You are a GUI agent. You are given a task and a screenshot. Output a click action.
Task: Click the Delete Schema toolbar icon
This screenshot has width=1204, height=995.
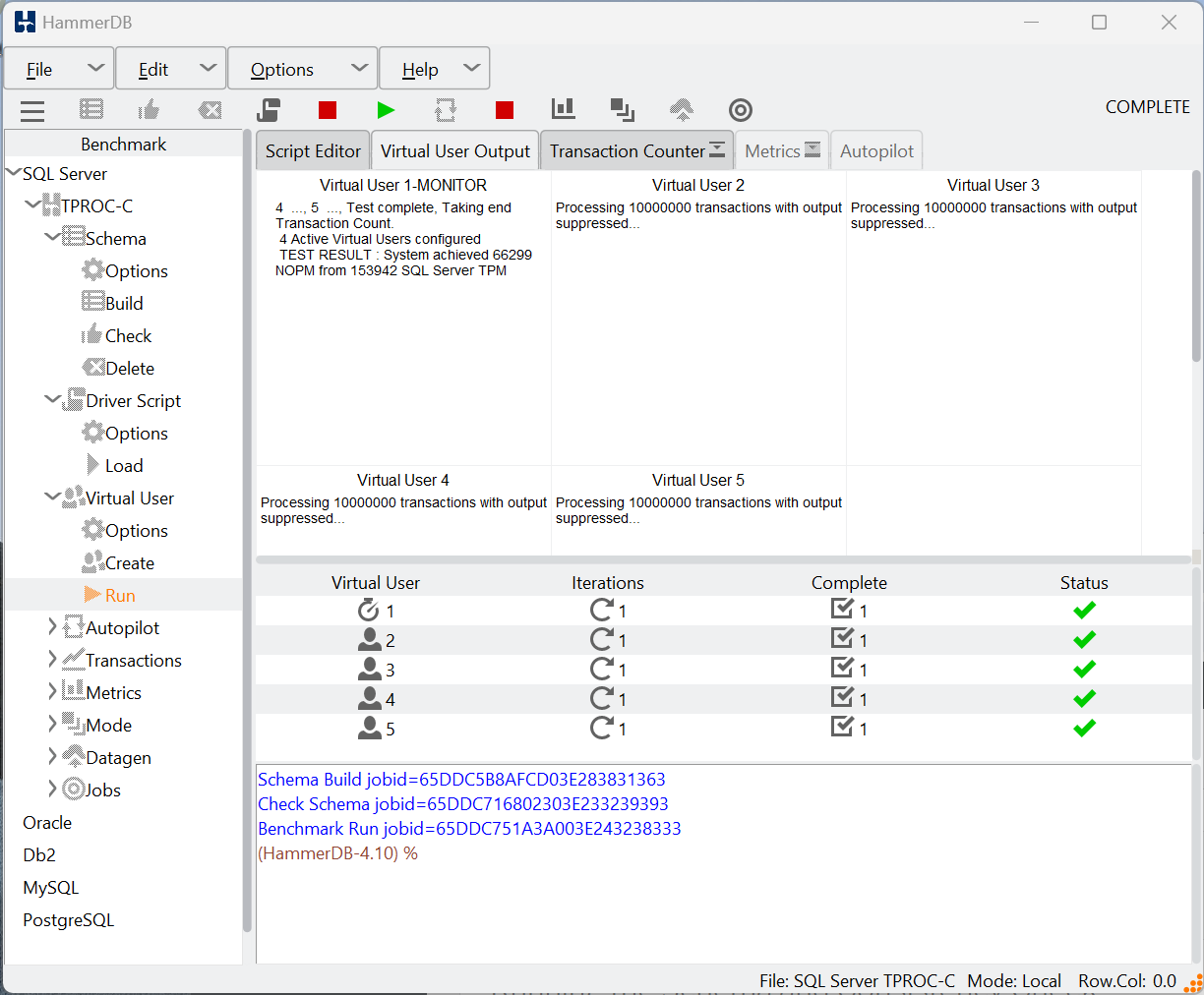(210, 109)
